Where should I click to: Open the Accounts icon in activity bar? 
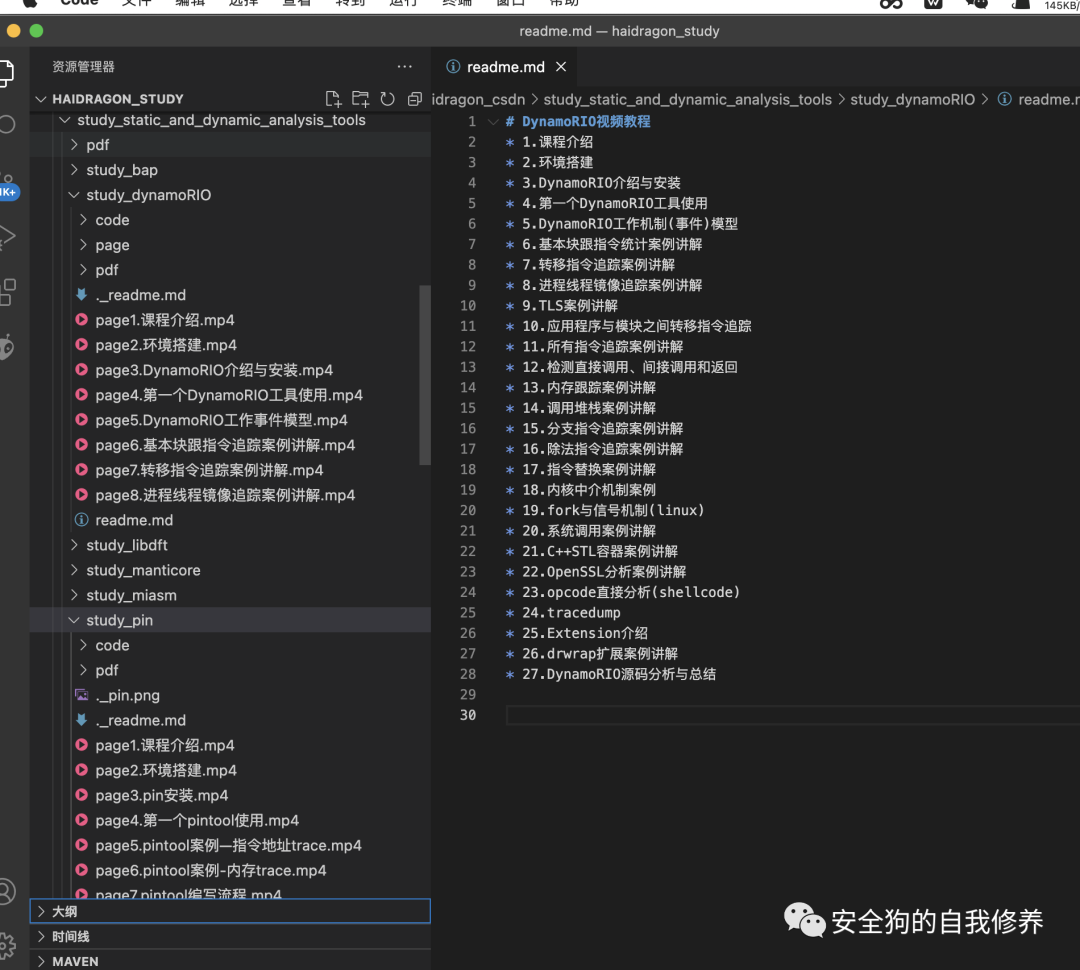[x=6, y=891]
